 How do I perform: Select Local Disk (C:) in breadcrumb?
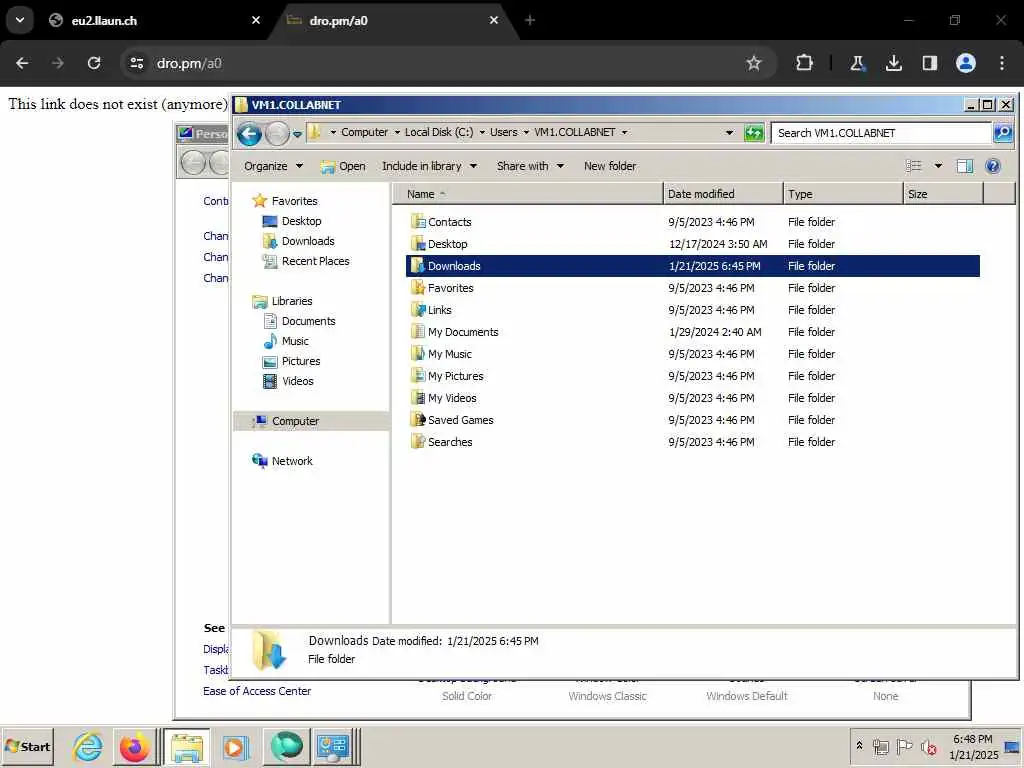[439, 132]
